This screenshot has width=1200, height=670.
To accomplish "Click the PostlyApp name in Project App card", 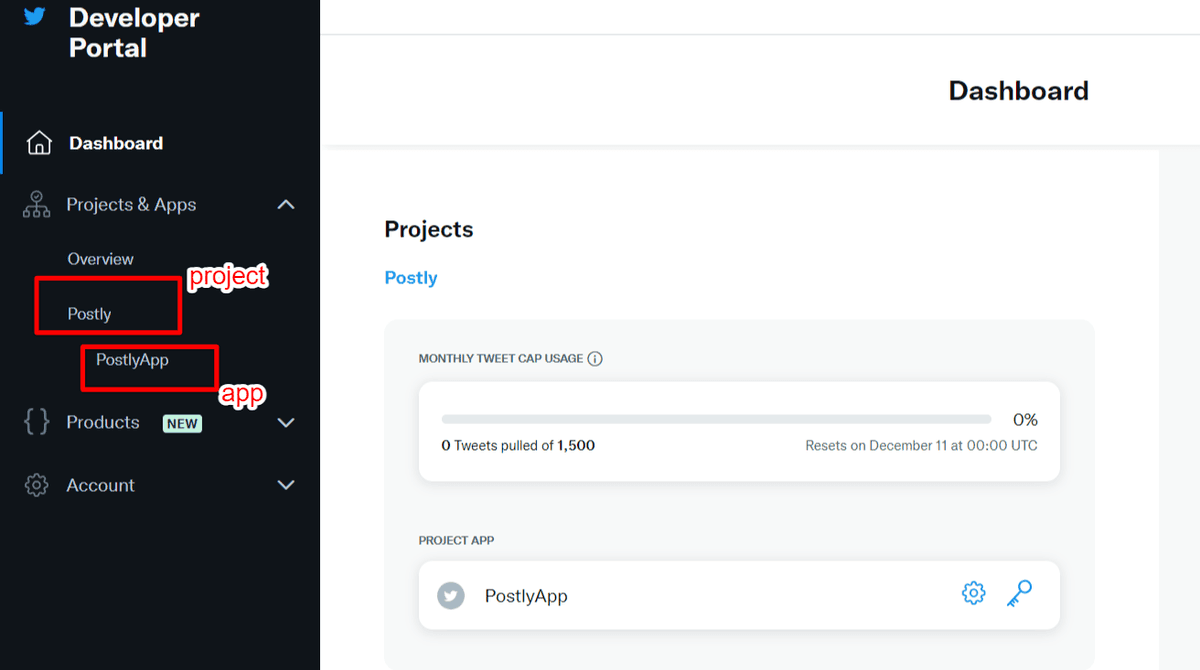I will coord(526,596).
